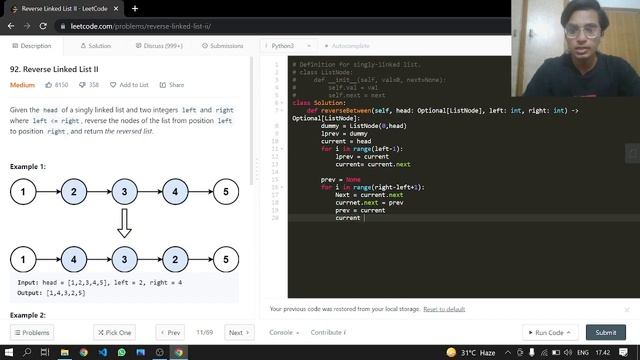Fold the class Solution code block

coord(282,103)
